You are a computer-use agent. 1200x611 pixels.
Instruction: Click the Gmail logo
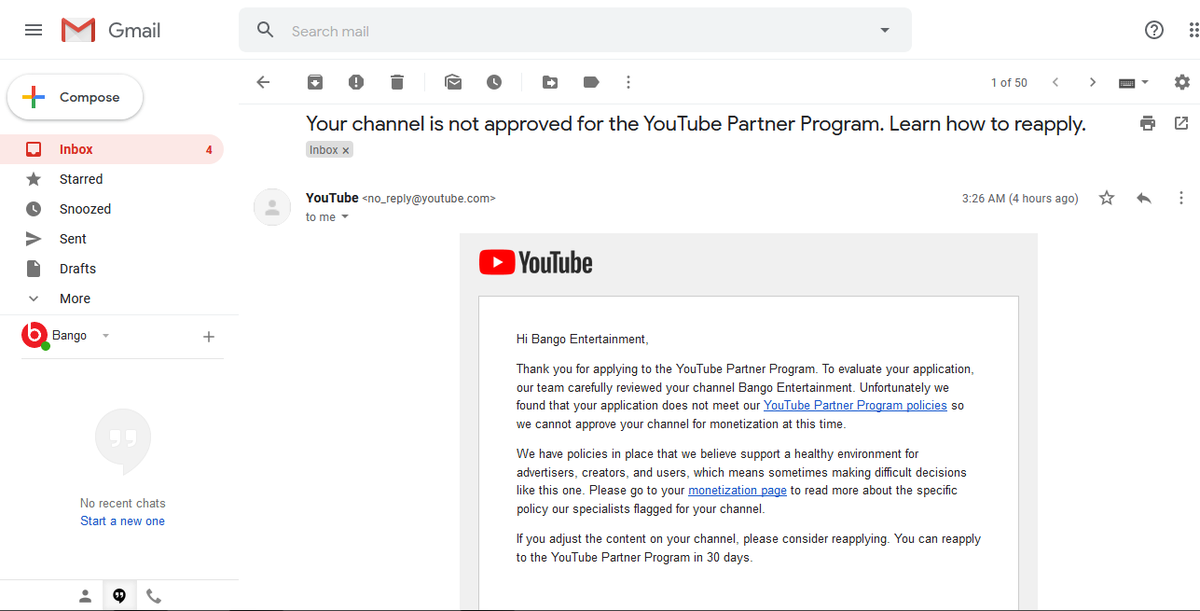[111, 30]
